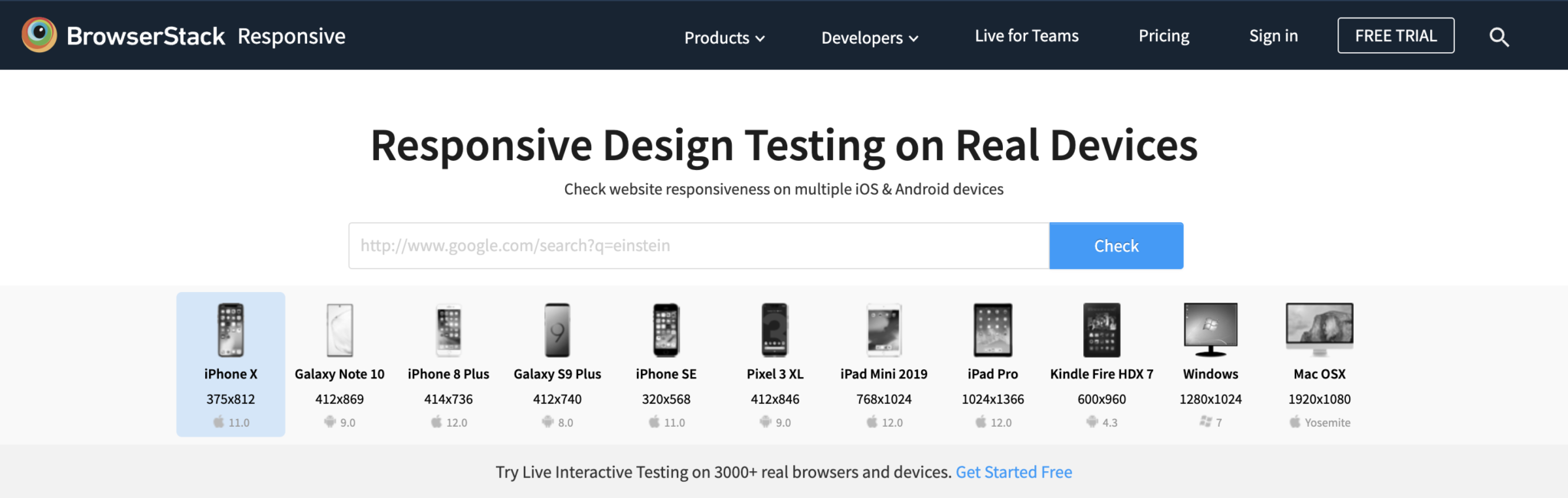The height and width of the screenshot is (498, 1568).
Task: Focus the URL input field
Action: coord(699,246)
